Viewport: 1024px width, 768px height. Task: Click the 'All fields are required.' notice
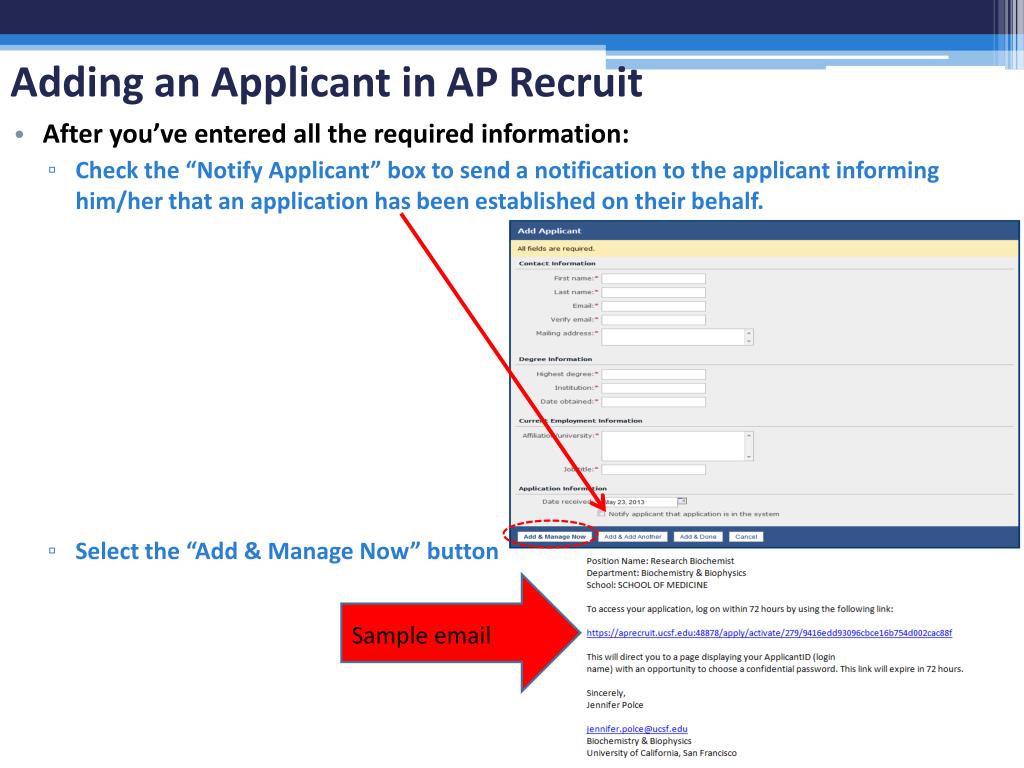[556, 248]
